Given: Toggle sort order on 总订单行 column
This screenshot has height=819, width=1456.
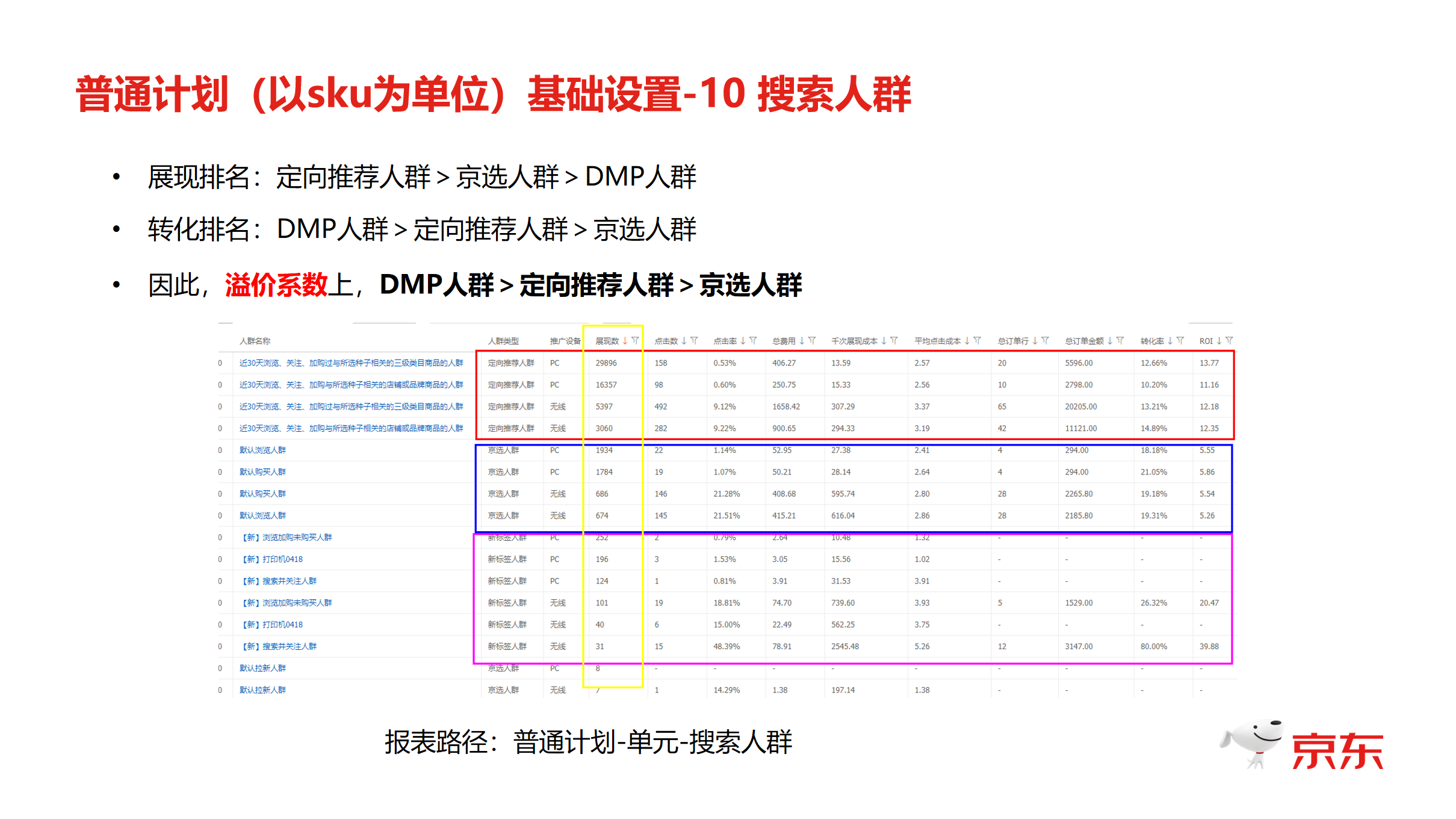Looking at the screenshot, I should tap(1035, 341).
